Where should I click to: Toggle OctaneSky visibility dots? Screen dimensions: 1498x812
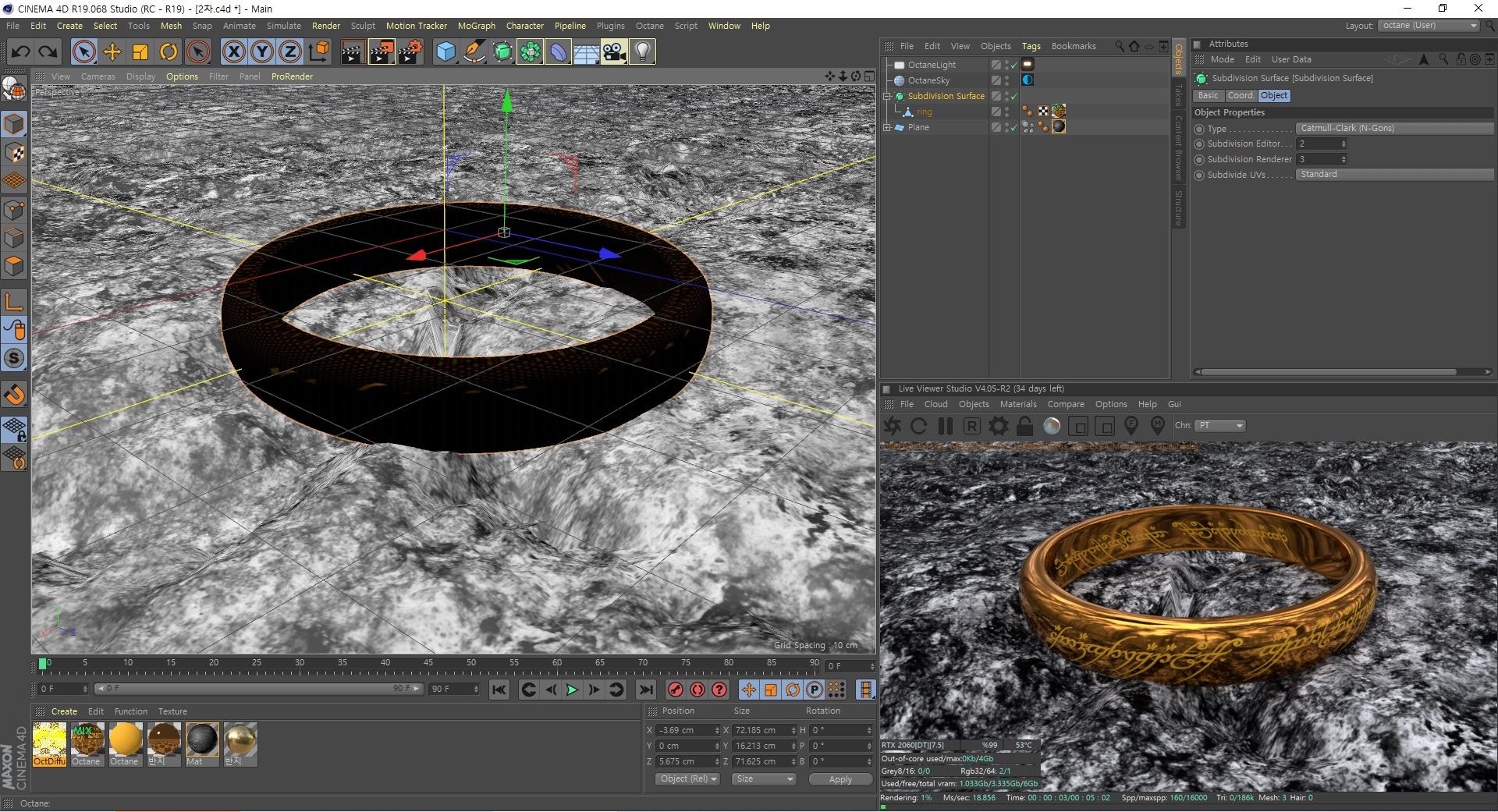pyautogui.click(x=1006, y=81)
